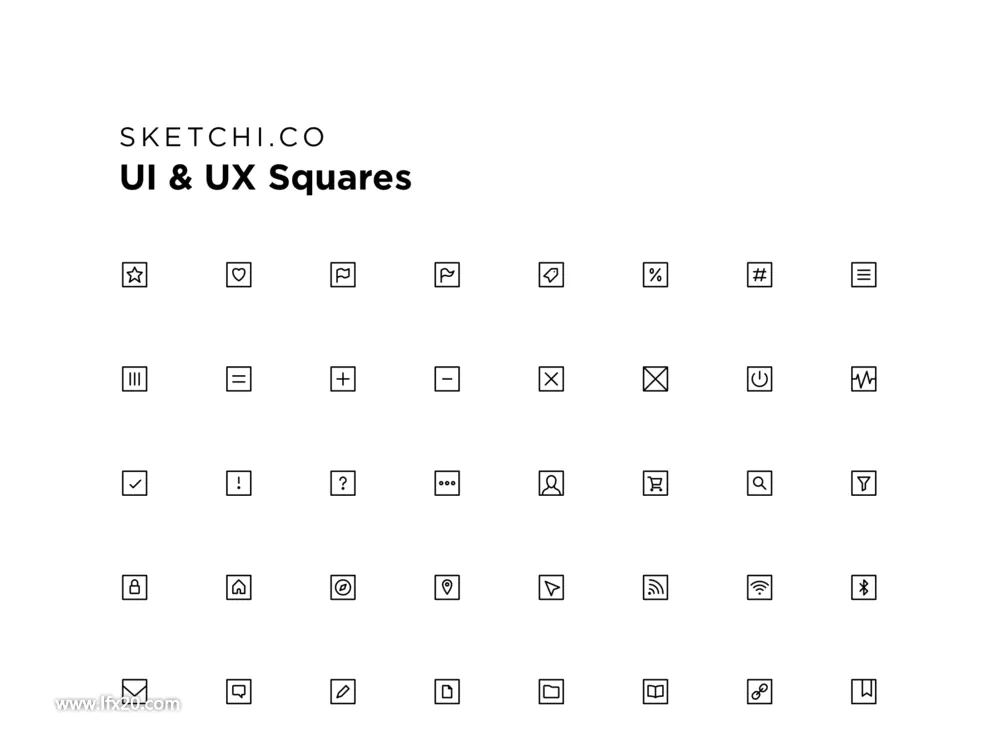Click the home house icon
The image size is (1000, 756).
tap(239, 587)
